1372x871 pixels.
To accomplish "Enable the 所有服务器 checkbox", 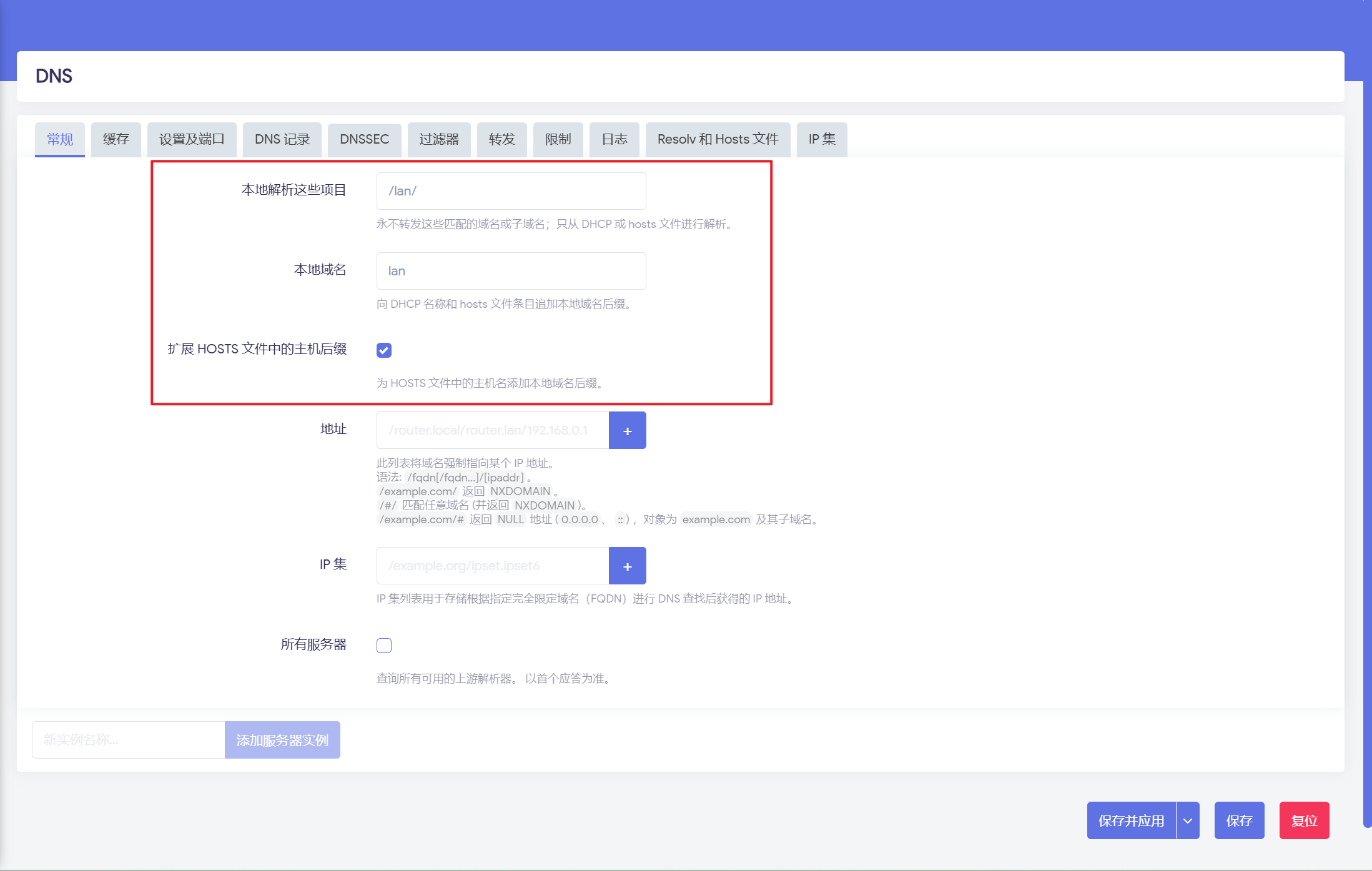I will 384,646.
